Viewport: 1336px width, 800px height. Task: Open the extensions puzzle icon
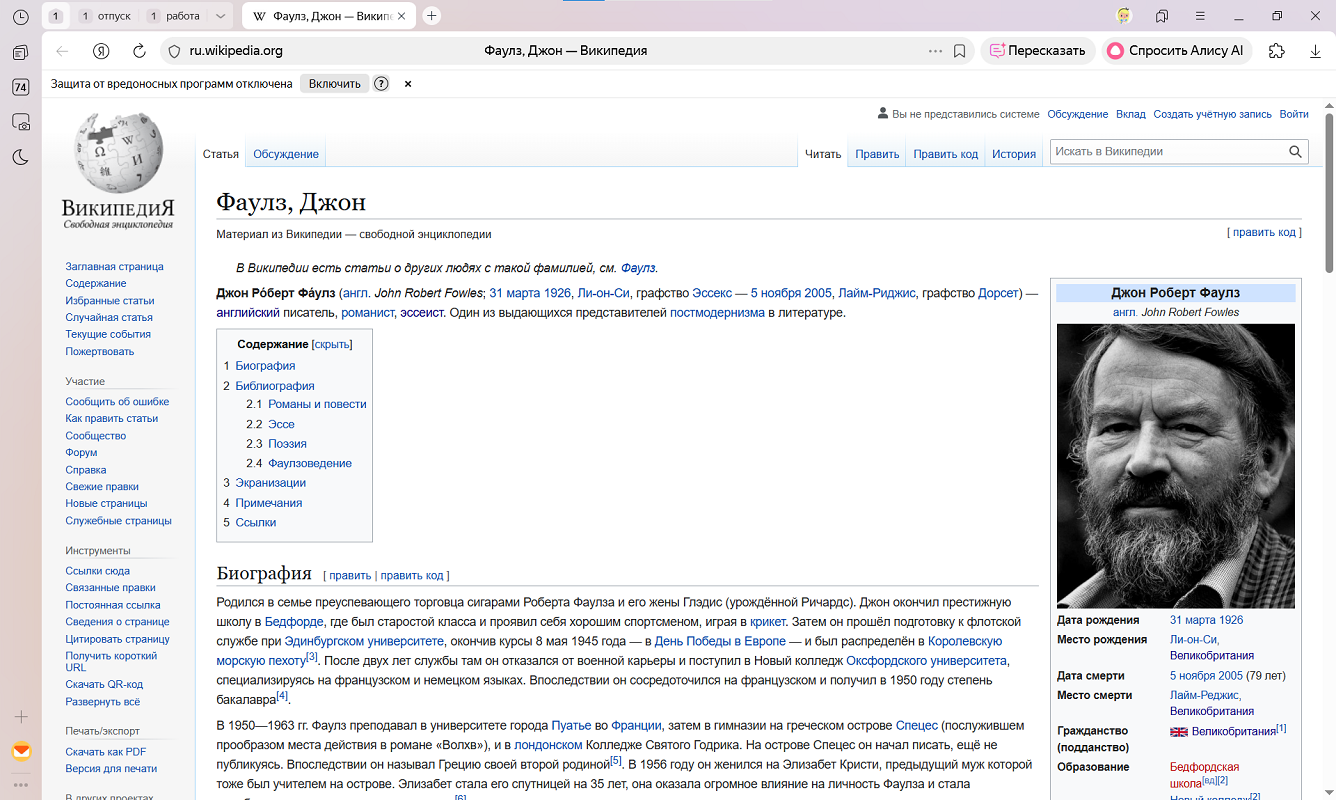click(x=1276, y=51)
